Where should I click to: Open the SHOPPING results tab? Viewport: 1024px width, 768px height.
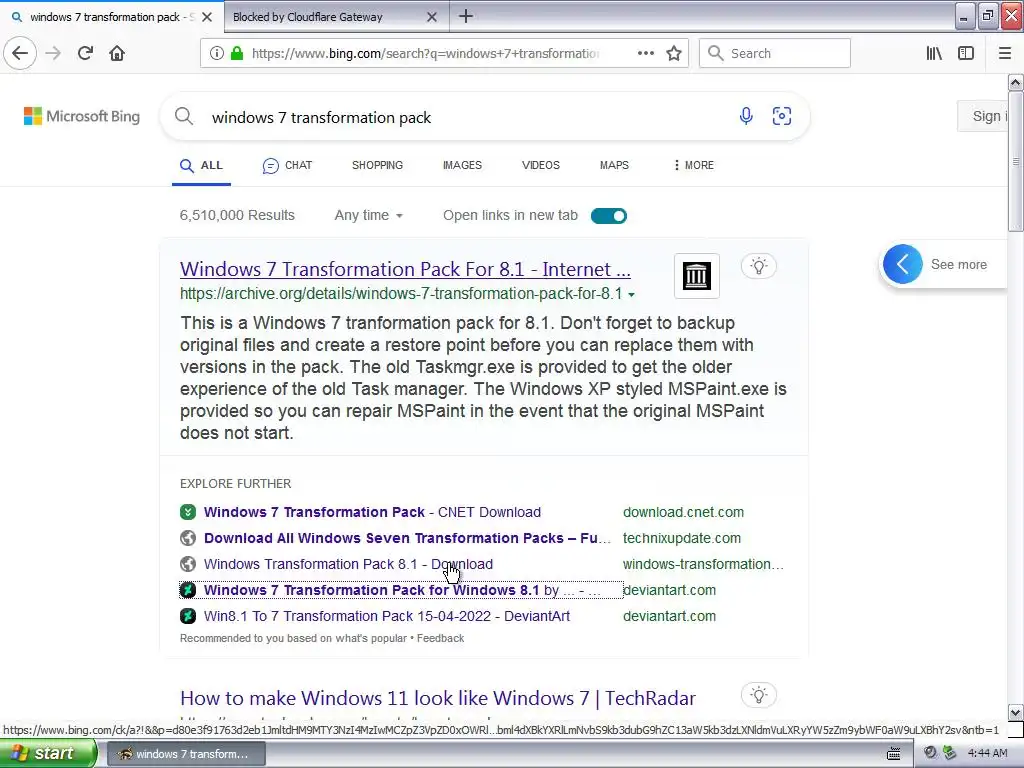(377, 165)
